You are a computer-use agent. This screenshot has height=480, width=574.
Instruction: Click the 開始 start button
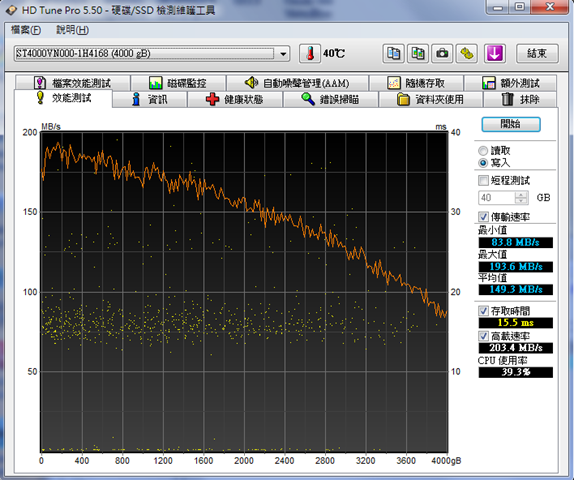pyautogui.click(x=511, y=124)
